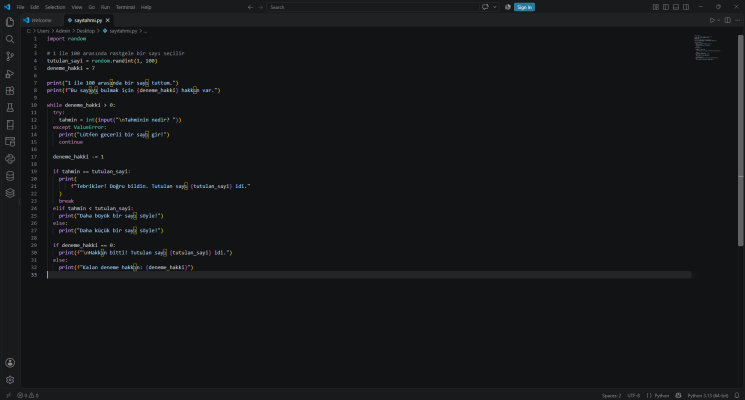Expand the breadcrumb ellipsis after saytahmi.py
Screen dimensions: 745x400
145,31
